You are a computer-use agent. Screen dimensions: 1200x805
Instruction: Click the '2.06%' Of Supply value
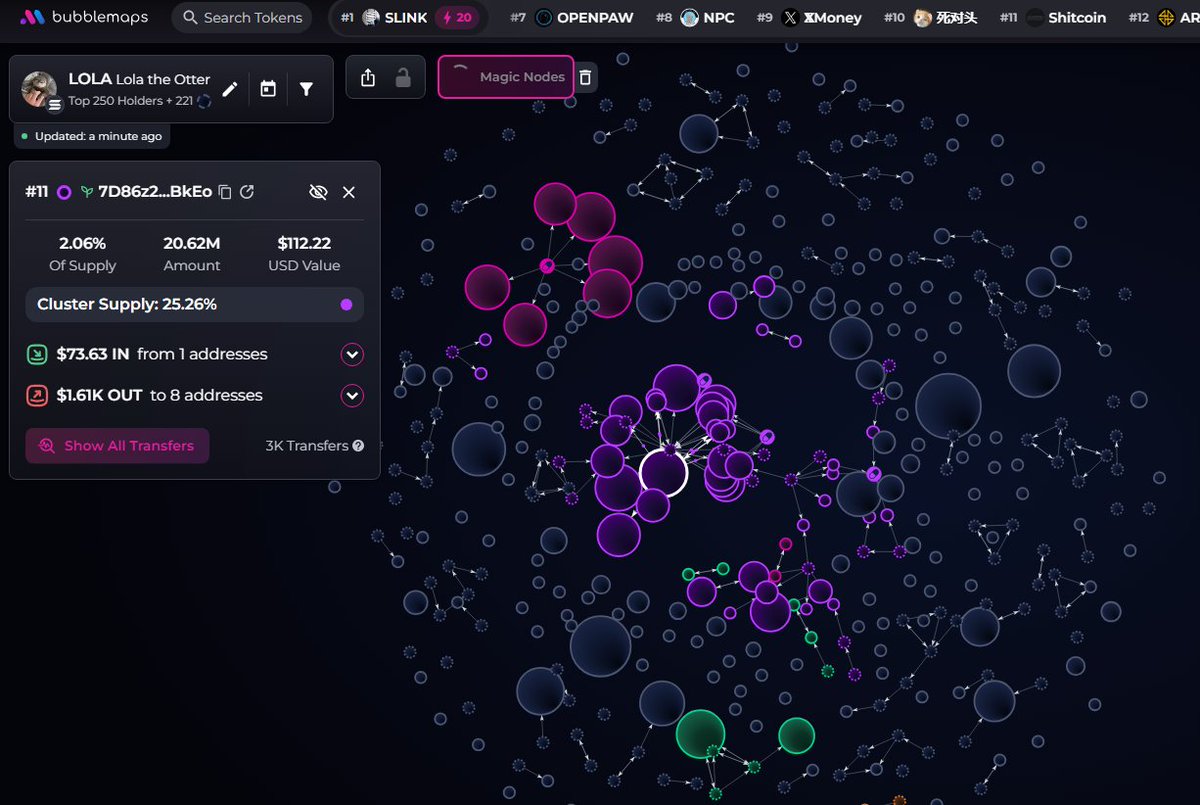click(x=82, y=243)
